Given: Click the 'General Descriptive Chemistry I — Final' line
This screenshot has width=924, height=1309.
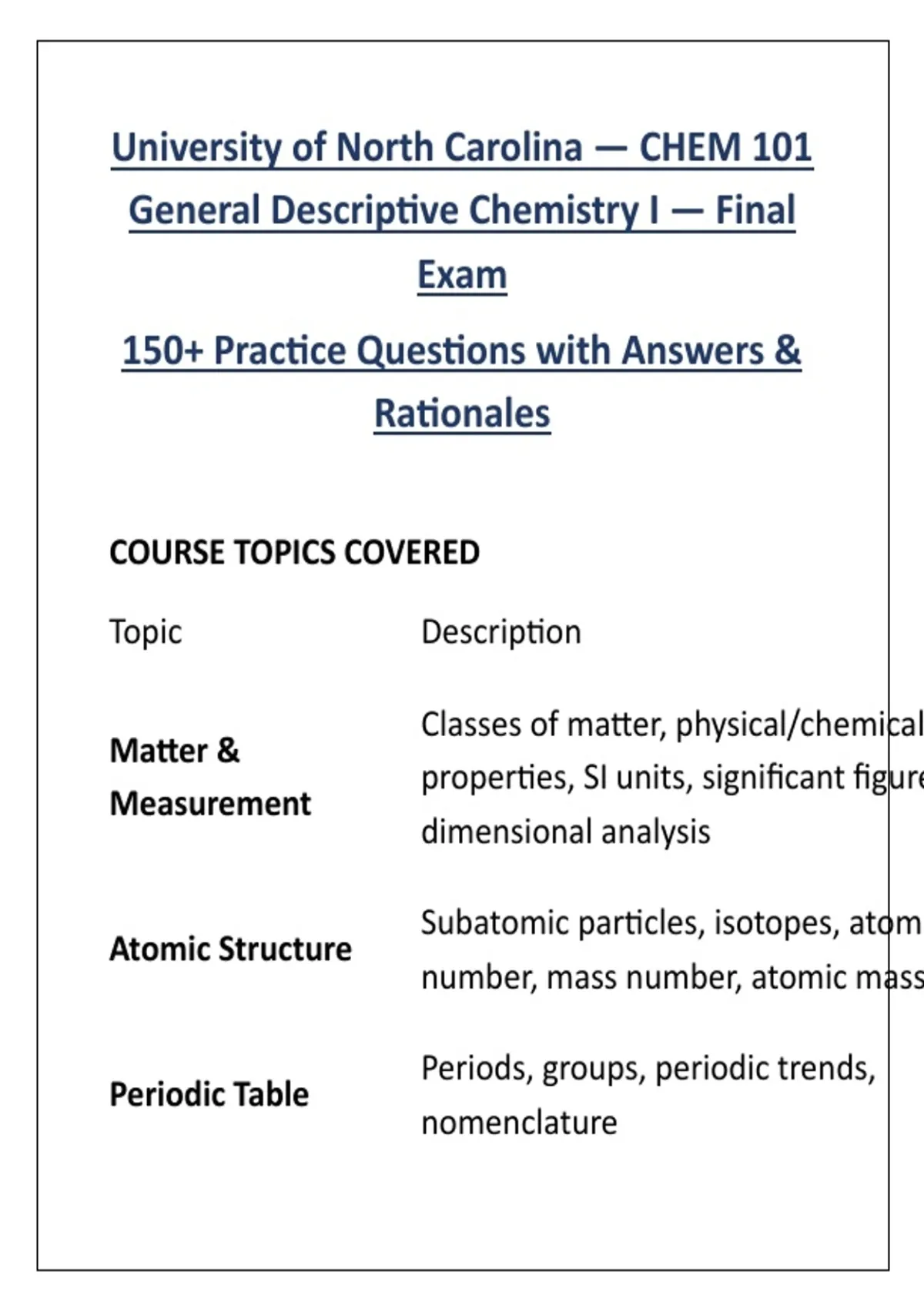Looking at the screenshot, I should point(462,211).
